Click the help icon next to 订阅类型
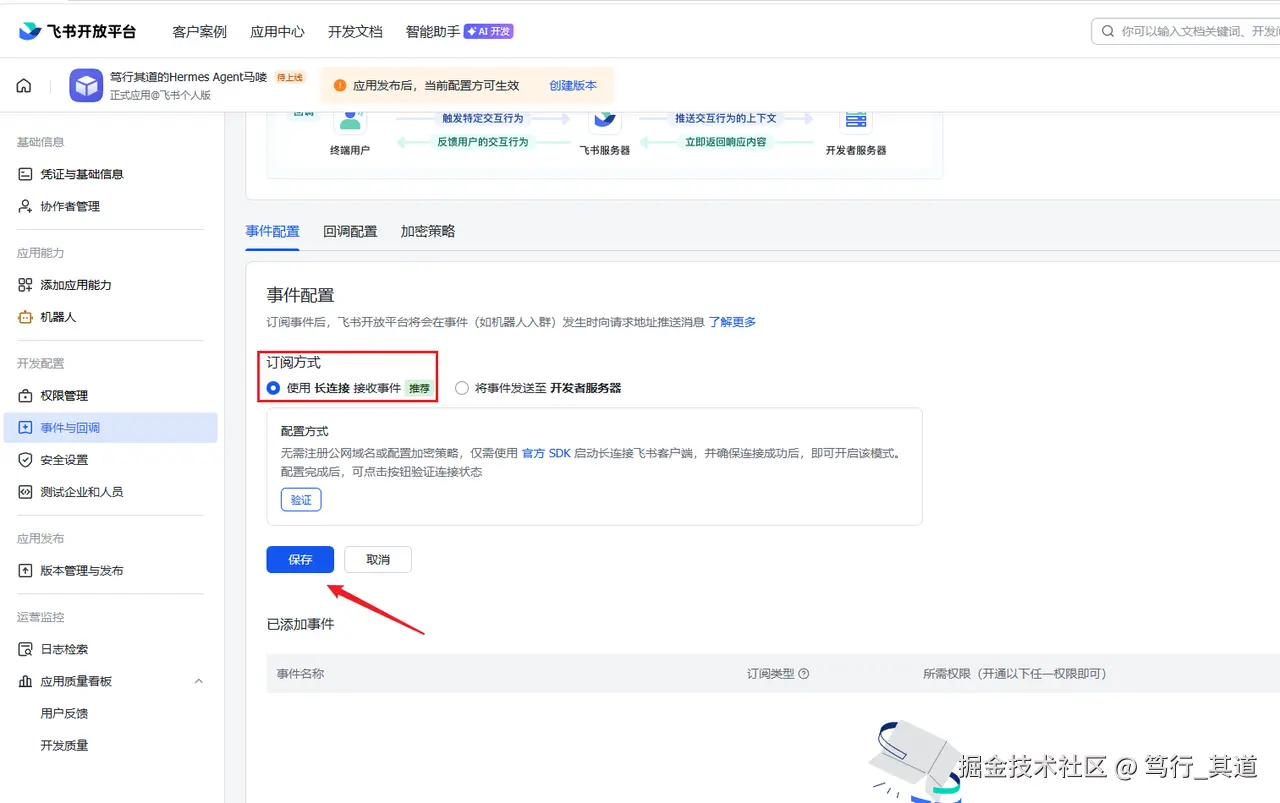Viewport: 1280px width, 803px height. pos(804,674)
